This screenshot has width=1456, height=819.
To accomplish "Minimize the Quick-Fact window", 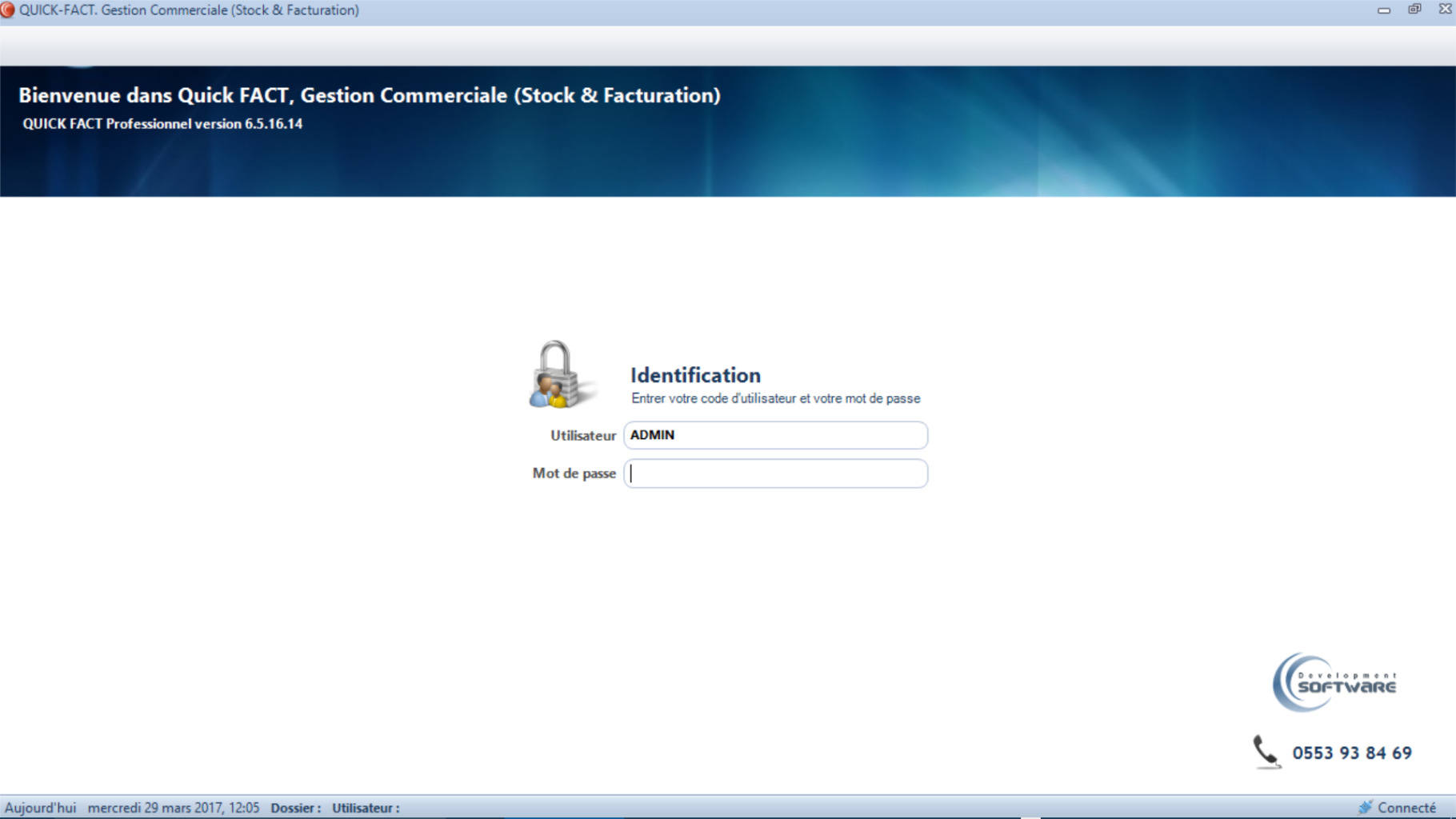I will pyautogui.click(x=1383, y=10).
